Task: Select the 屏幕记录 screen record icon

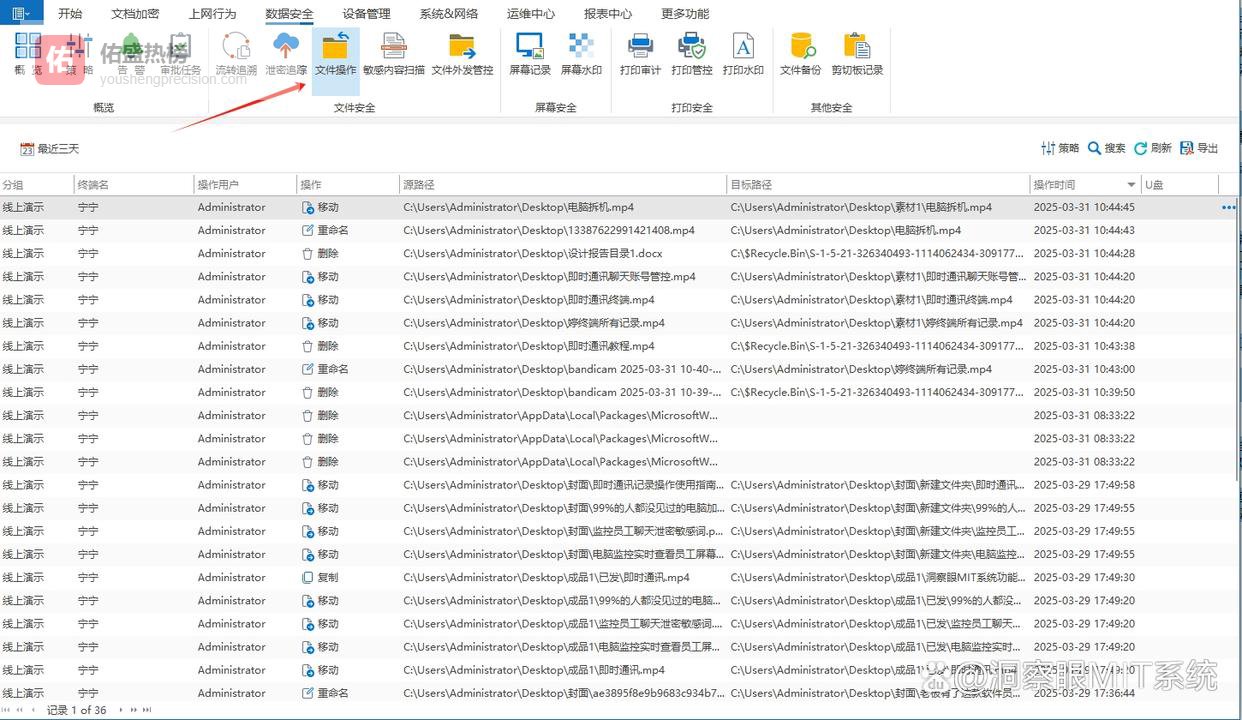Action: (x=529, y=54)
